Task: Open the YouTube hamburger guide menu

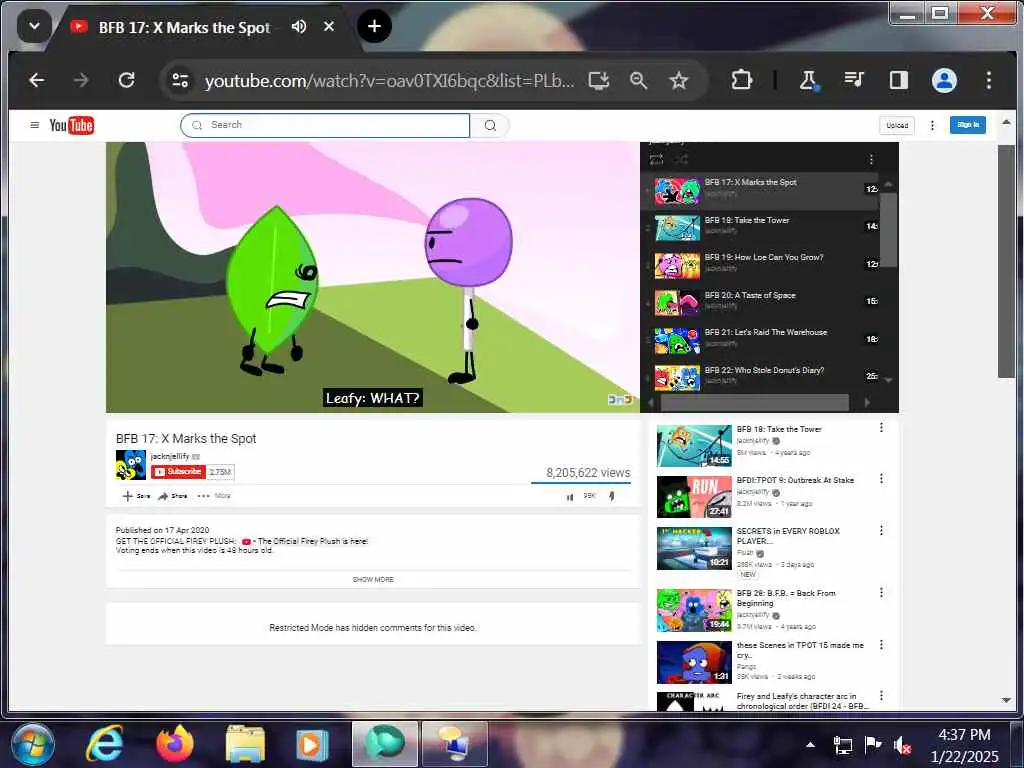Action: coord(35,125)
